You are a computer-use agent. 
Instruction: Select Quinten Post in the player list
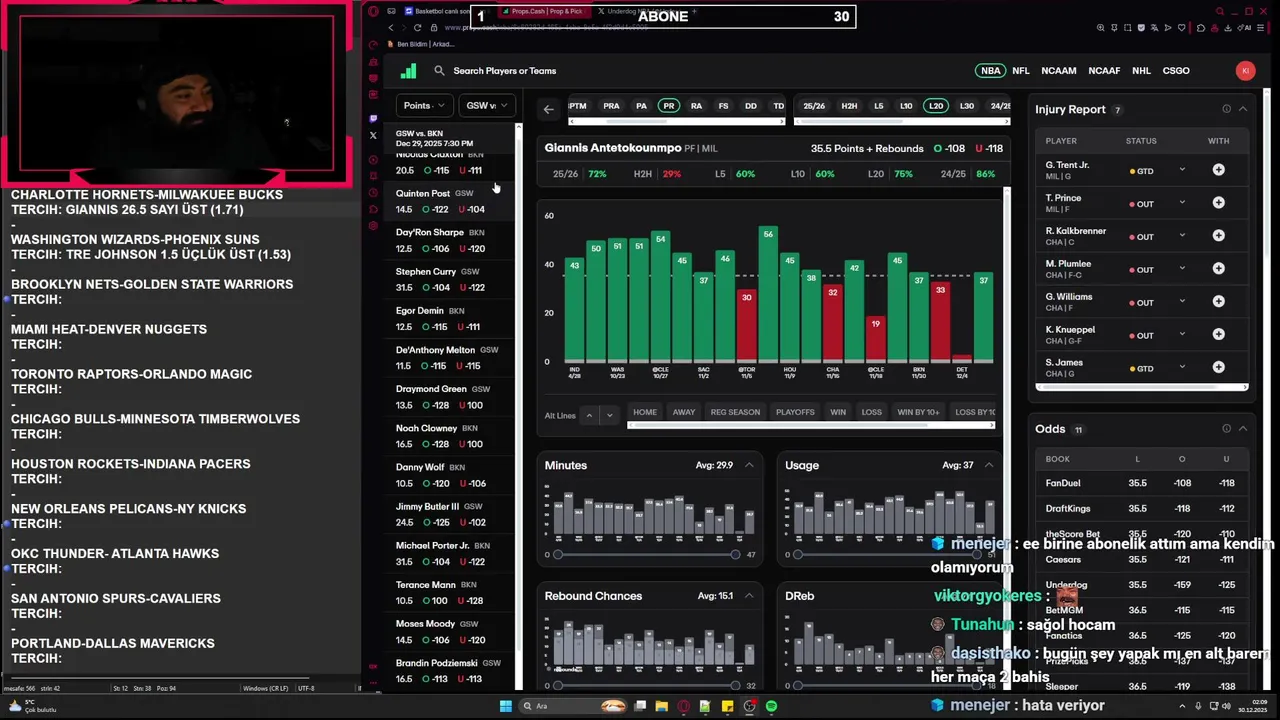[x=450, y=201]
